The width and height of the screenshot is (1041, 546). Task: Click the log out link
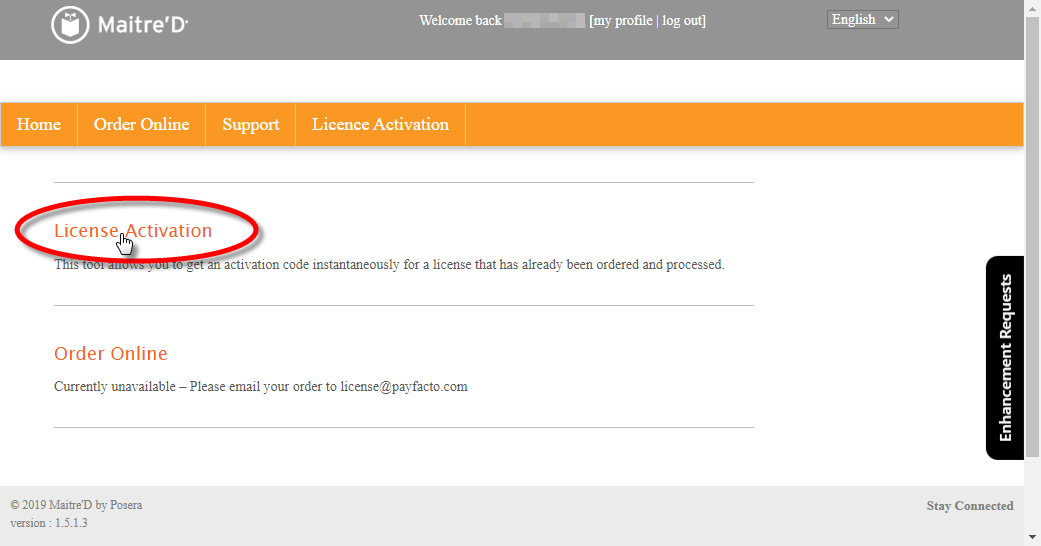(x=682, y=21)
